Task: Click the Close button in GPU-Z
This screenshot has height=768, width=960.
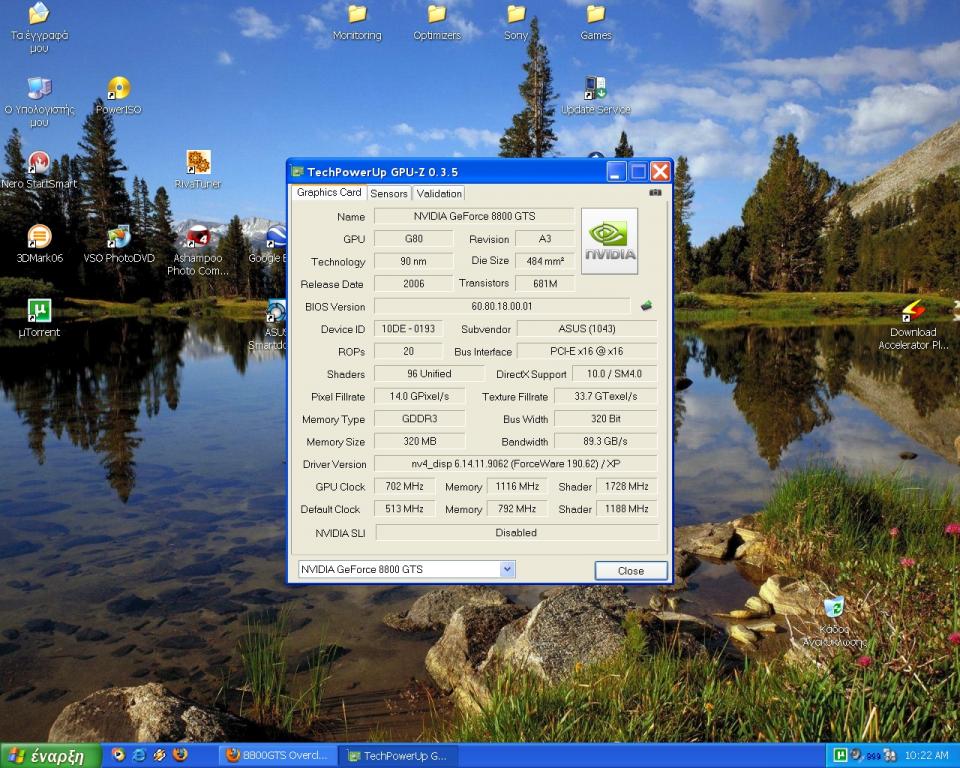Action: coord(631,571)
